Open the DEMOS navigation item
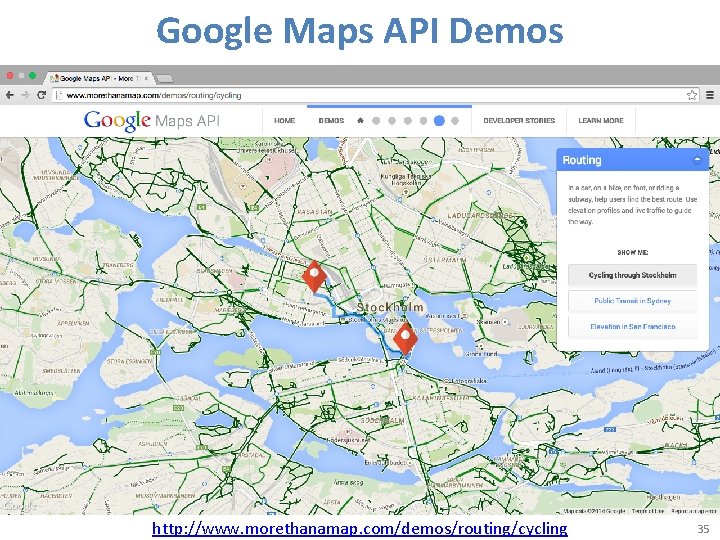The image size is (720, 540). [331, 121]
